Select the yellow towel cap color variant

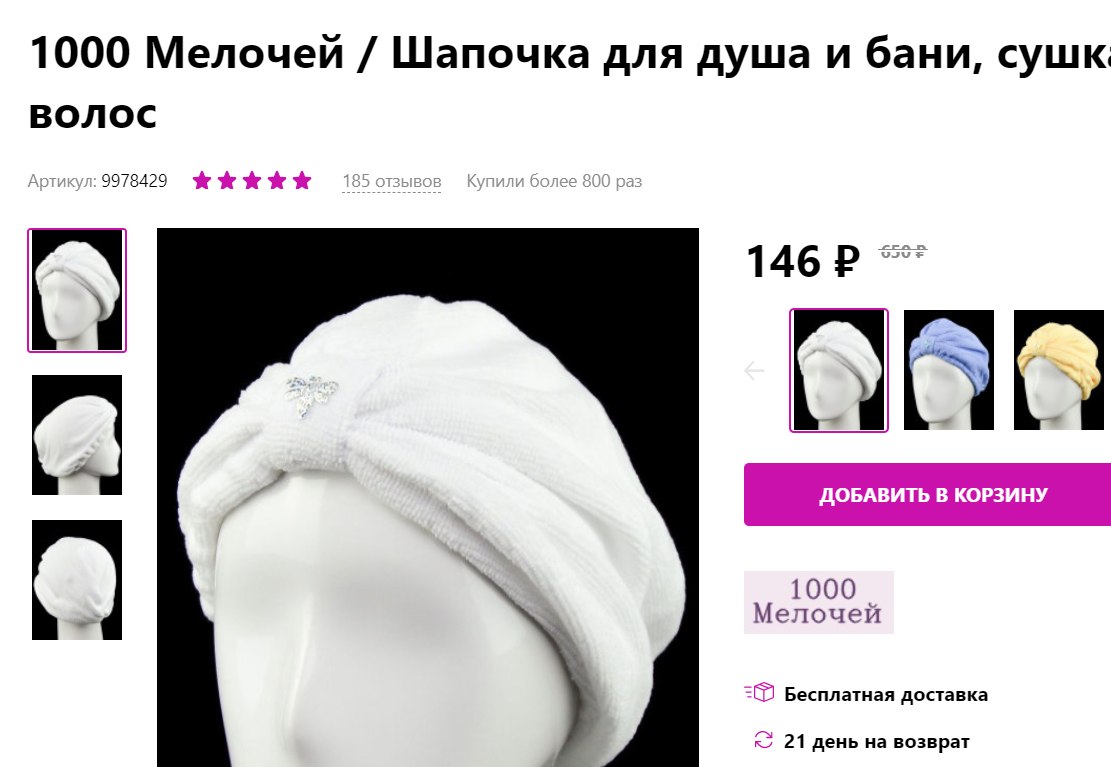coord(1059,370)
